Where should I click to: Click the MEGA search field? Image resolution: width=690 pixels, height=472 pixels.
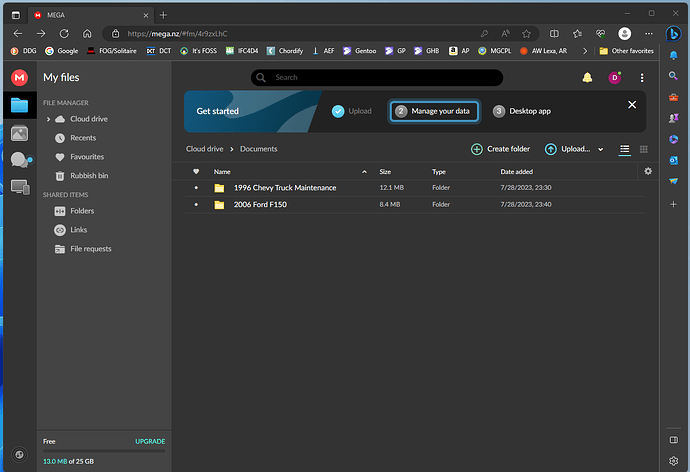pos(377,78)
